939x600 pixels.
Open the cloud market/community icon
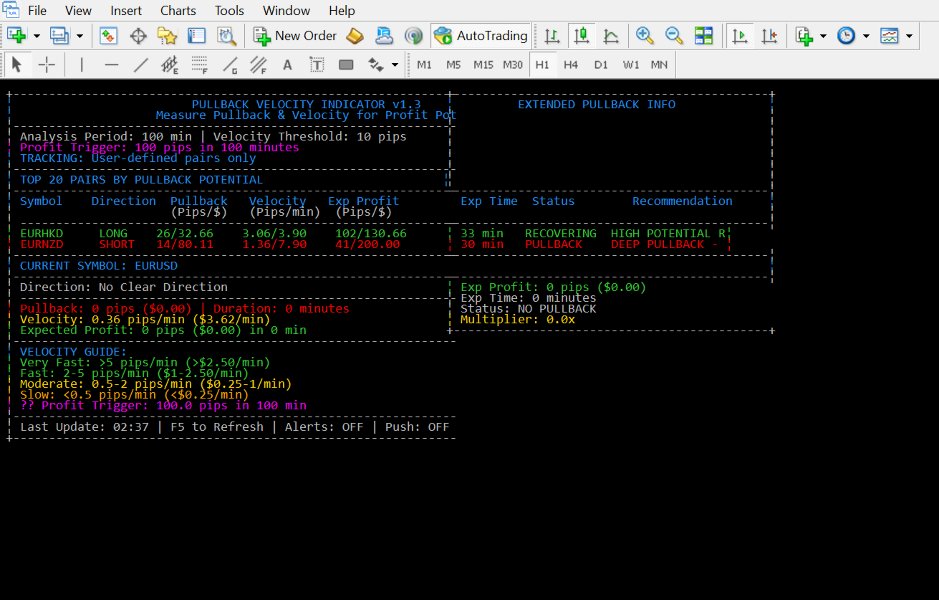384,36
